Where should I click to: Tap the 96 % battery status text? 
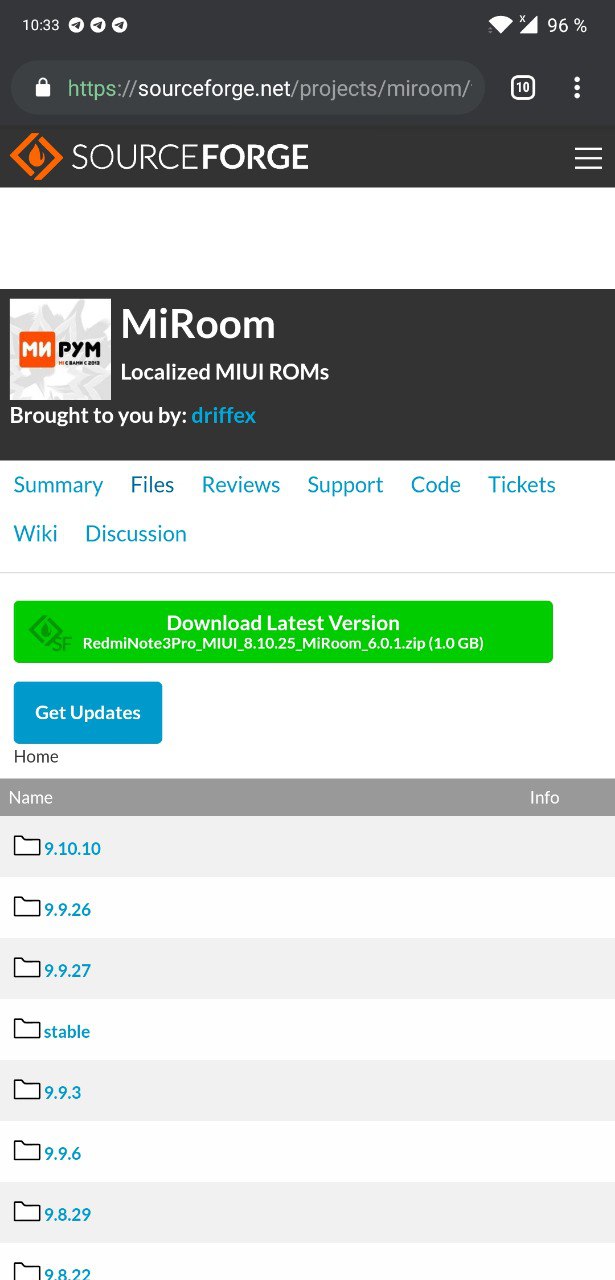tap(567, 25)
